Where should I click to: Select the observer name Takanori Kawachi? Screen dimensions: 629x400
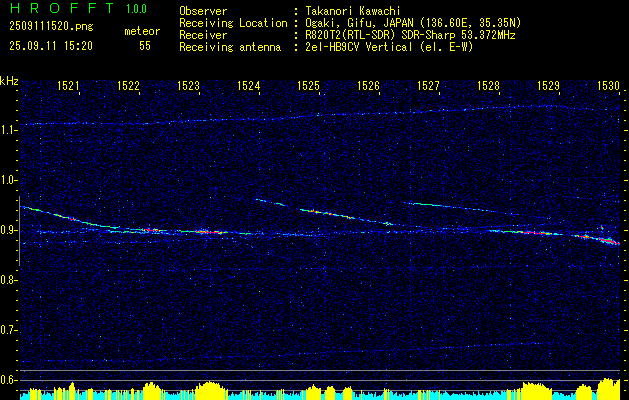[x=353, y=11]
